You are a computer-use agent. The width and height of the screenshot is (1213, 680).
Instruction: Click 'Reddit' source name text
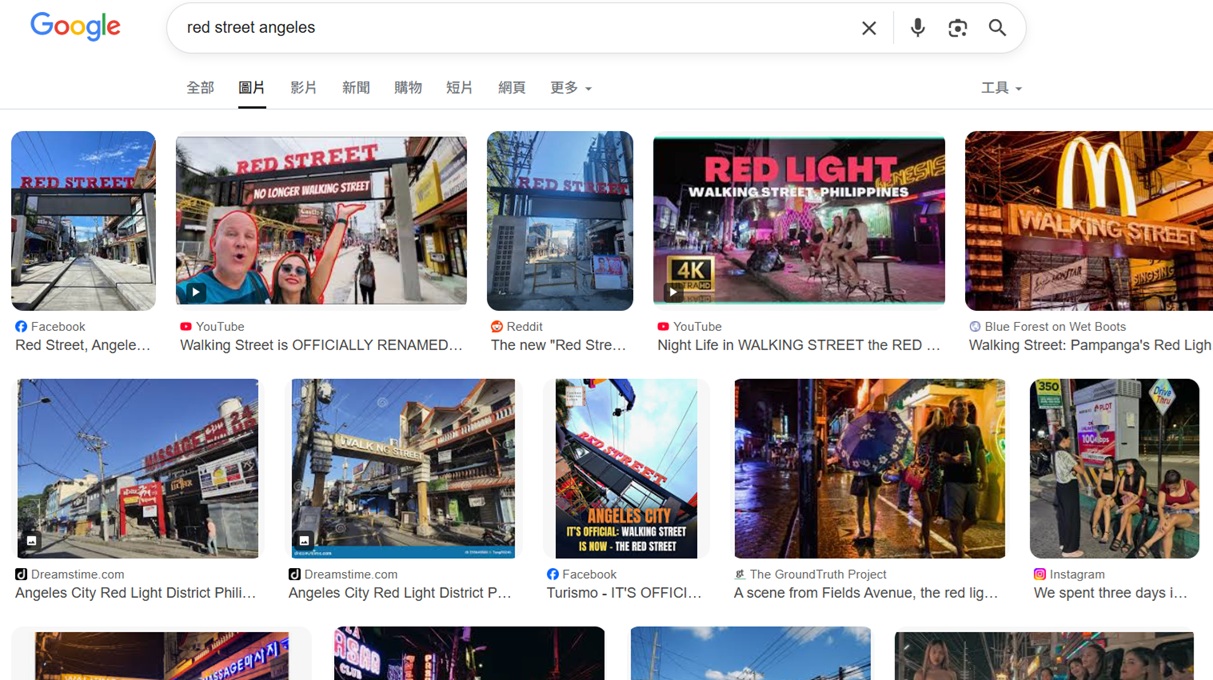[x=525, y=327]
